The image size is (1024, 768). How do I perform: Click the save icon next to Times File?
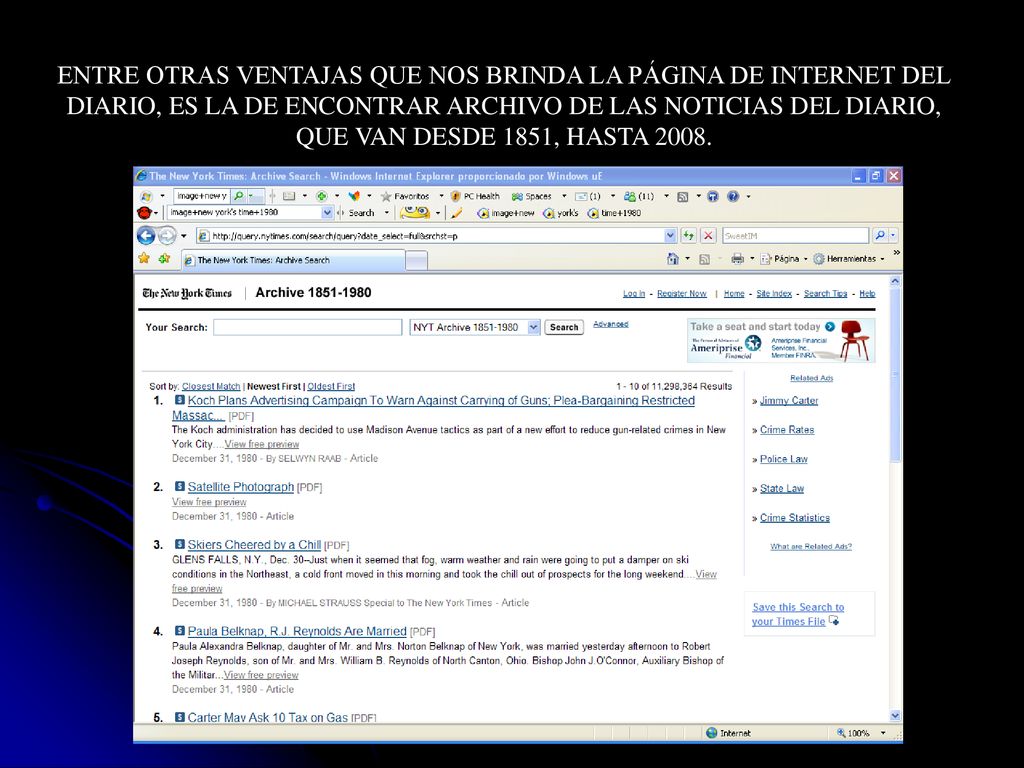834,621
